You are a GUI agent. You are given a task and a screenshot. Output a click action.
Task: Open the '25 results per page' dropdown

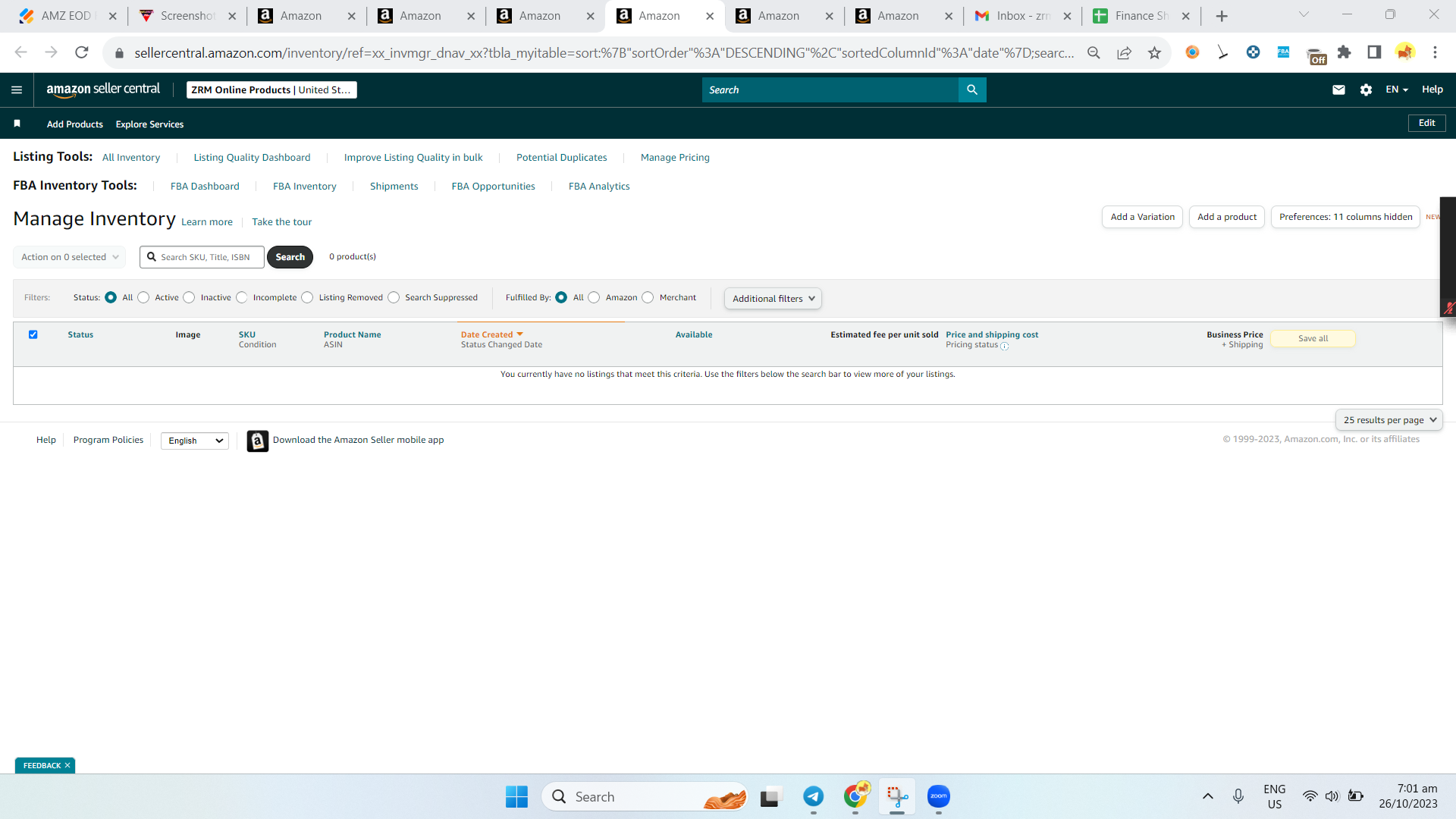click(x=1389, y=420)
